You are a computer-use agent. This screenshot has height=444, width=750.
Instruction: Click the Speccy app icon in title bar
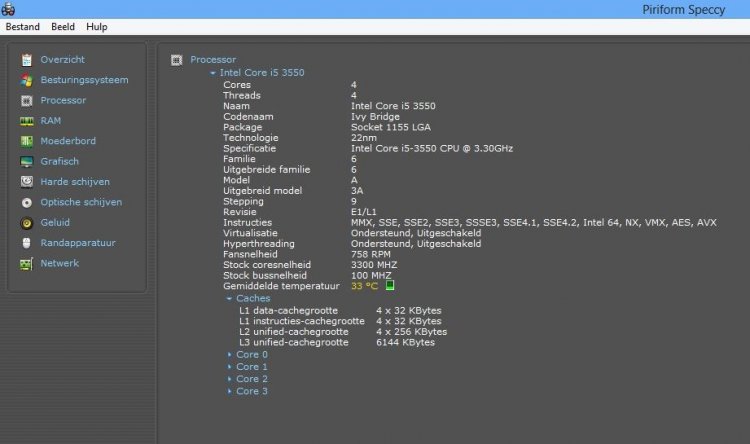(8, 9)
